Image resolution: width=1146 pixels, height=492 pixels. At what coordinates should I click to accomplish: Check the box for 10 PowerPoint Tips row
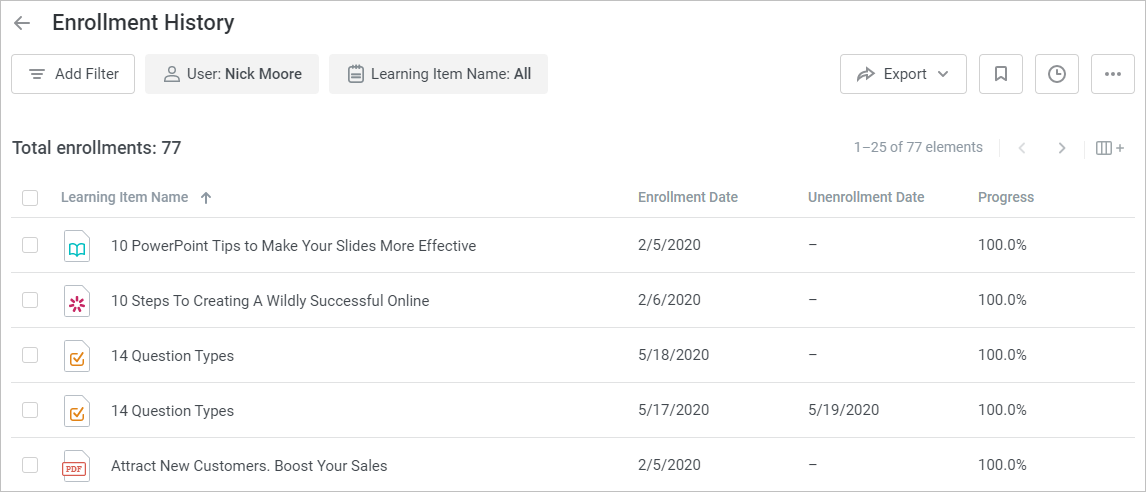tap(30, 245)
